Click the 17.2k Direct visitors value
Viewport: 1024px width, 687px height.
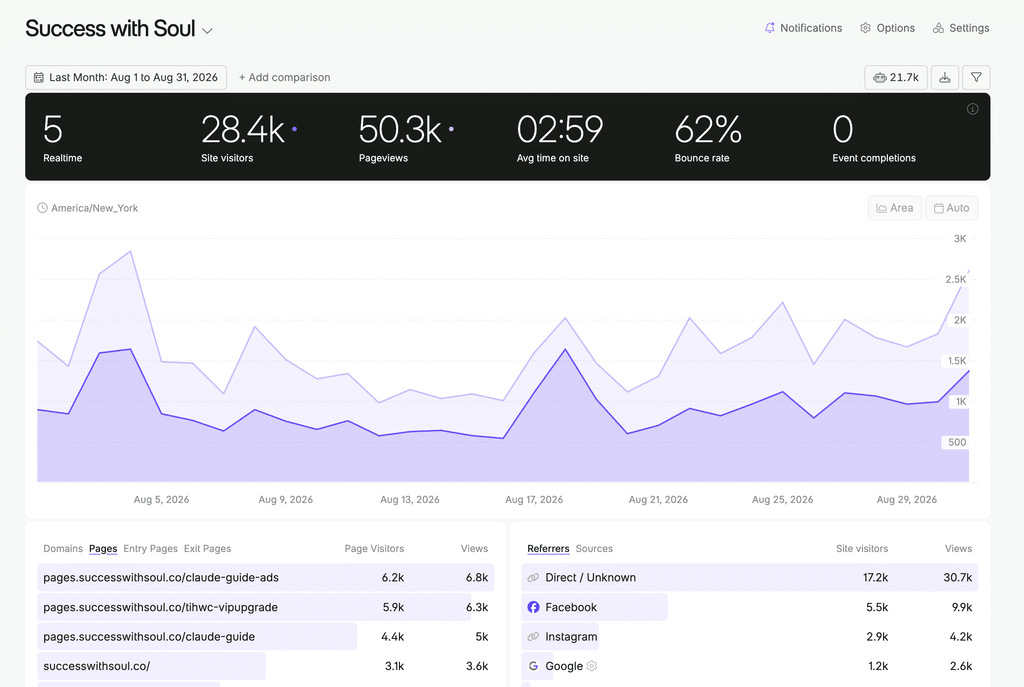(x=875, y=577)
